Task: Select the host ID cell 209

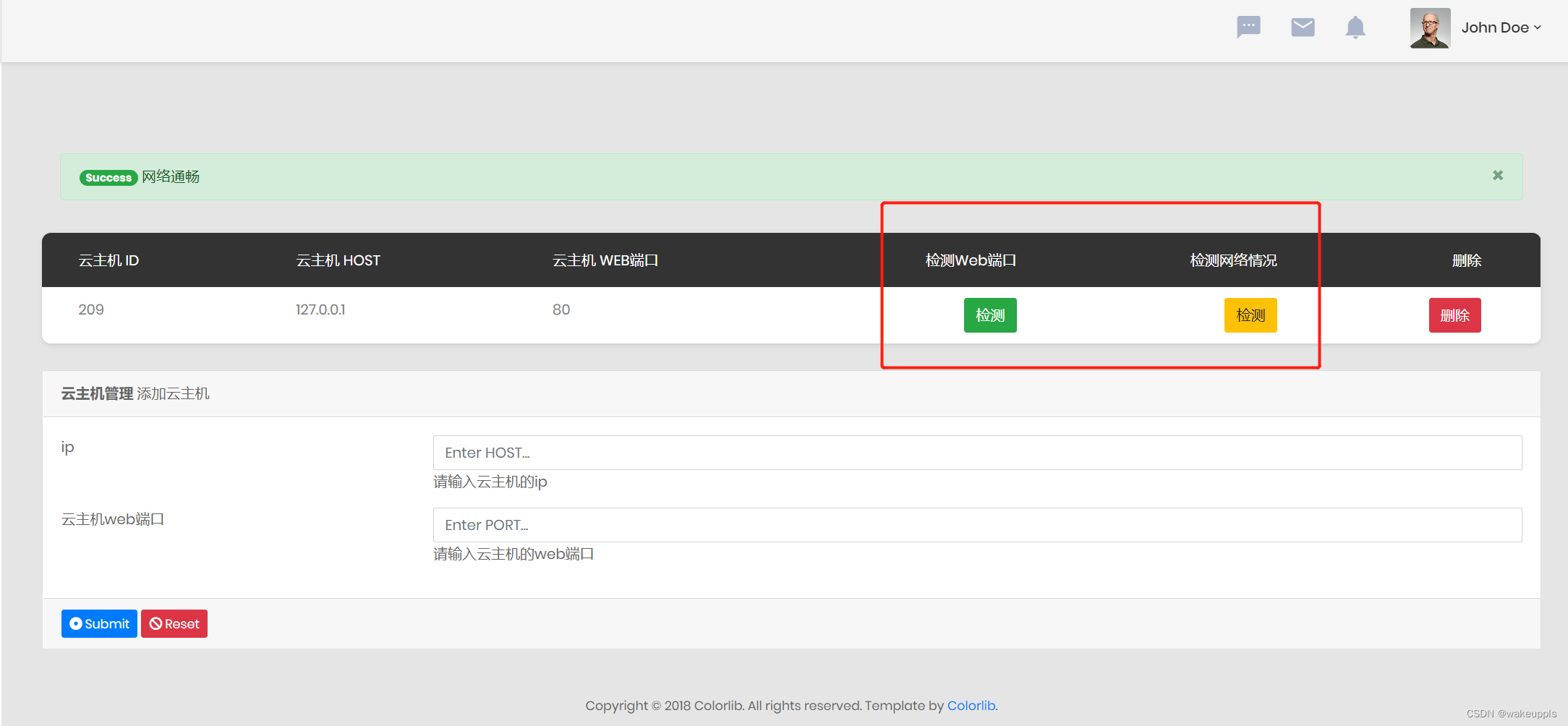Action: pos(91,309)
